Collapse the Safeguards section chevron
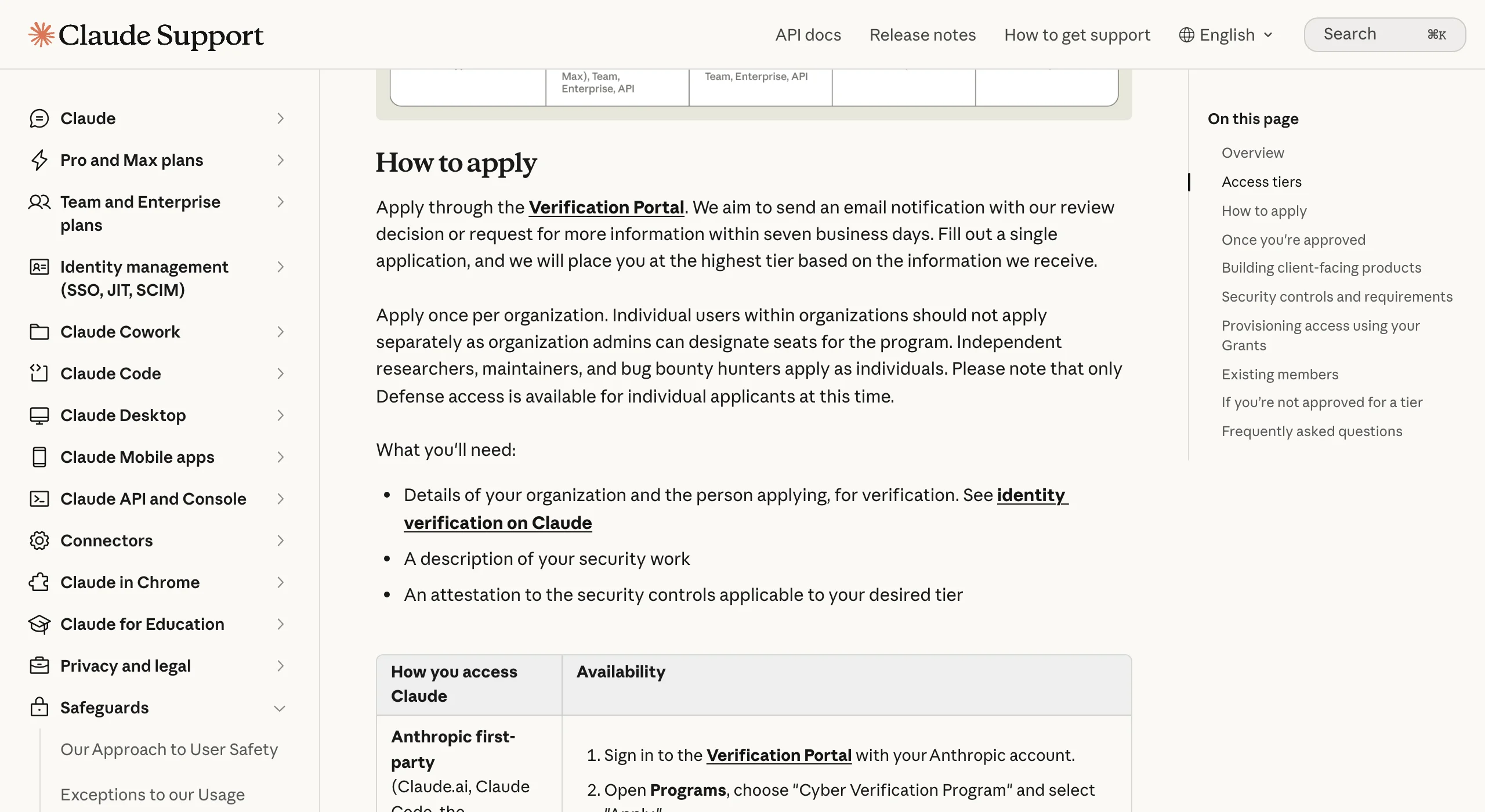 point(280,708)
